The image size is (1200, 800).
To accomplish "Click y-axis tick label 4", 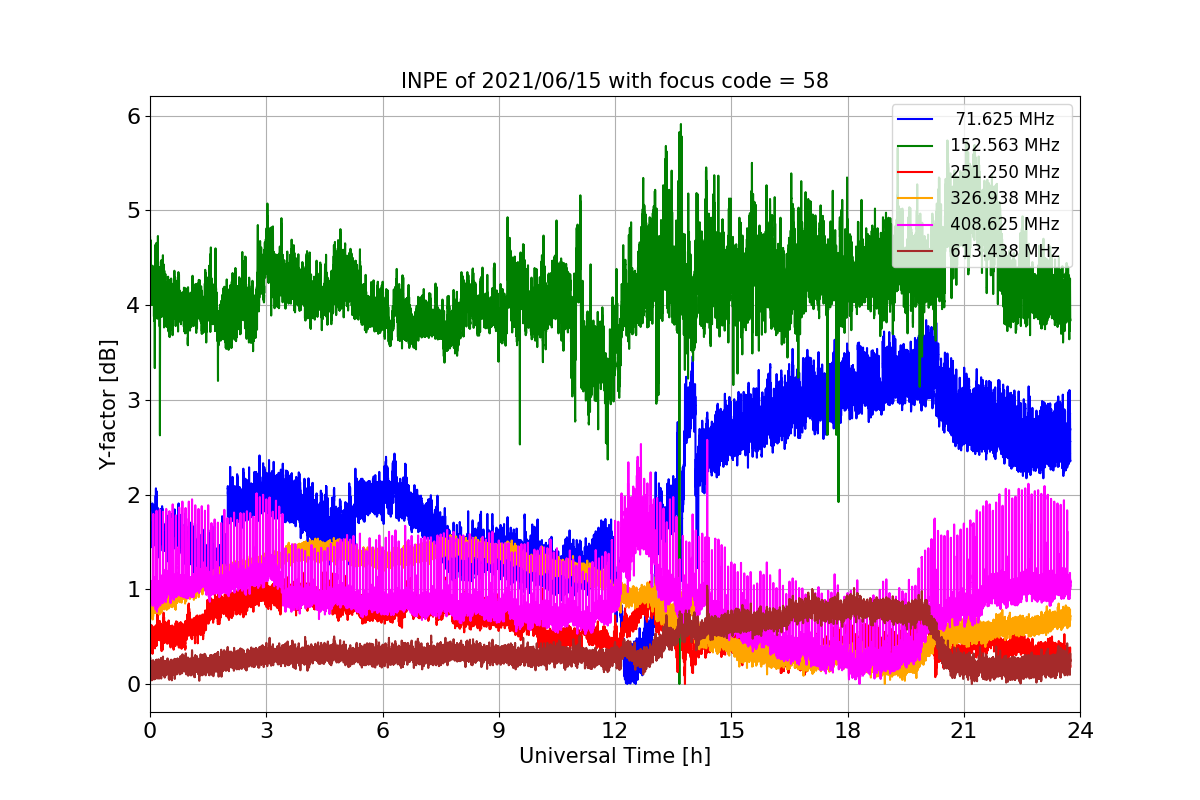I will 133,306.
